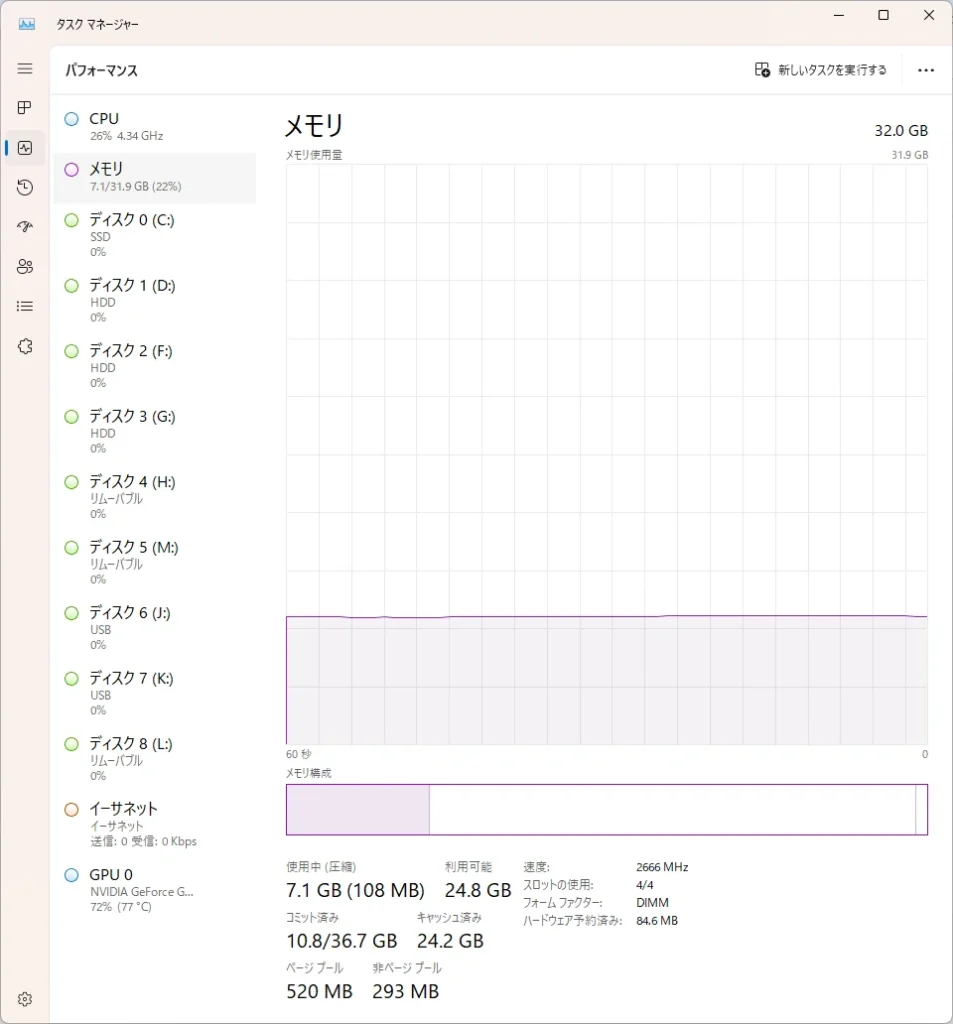This screenshot has width=953, height=1024.
Task: Open the Processes page icon
Action: coord(25,108)
